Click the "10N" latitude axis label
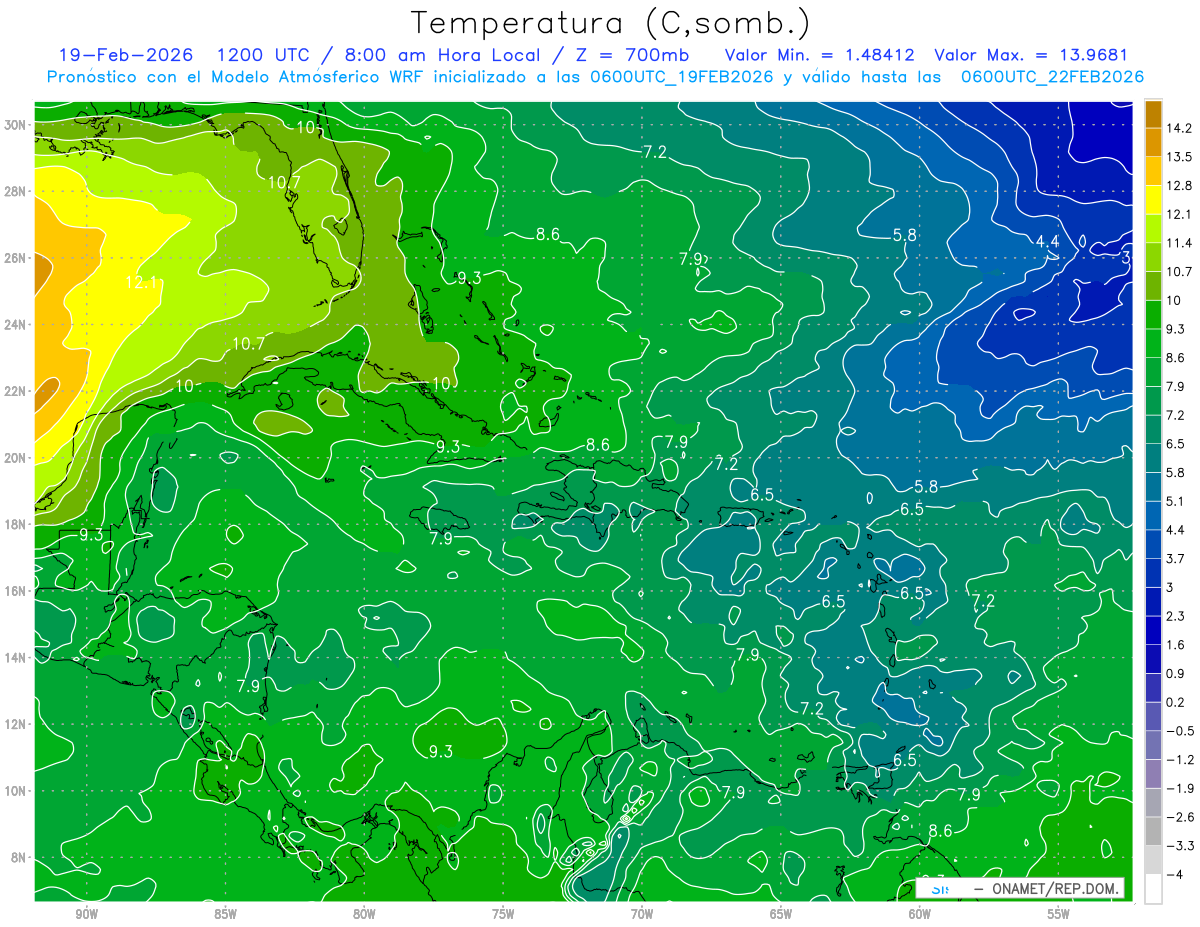The image size is (1200, 927). [17, 790]
